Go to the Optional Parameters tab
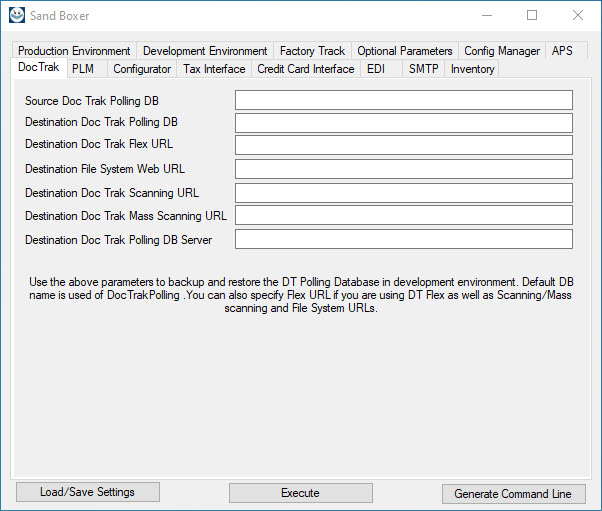The image size is (602, 511). (x=405, y=51)
